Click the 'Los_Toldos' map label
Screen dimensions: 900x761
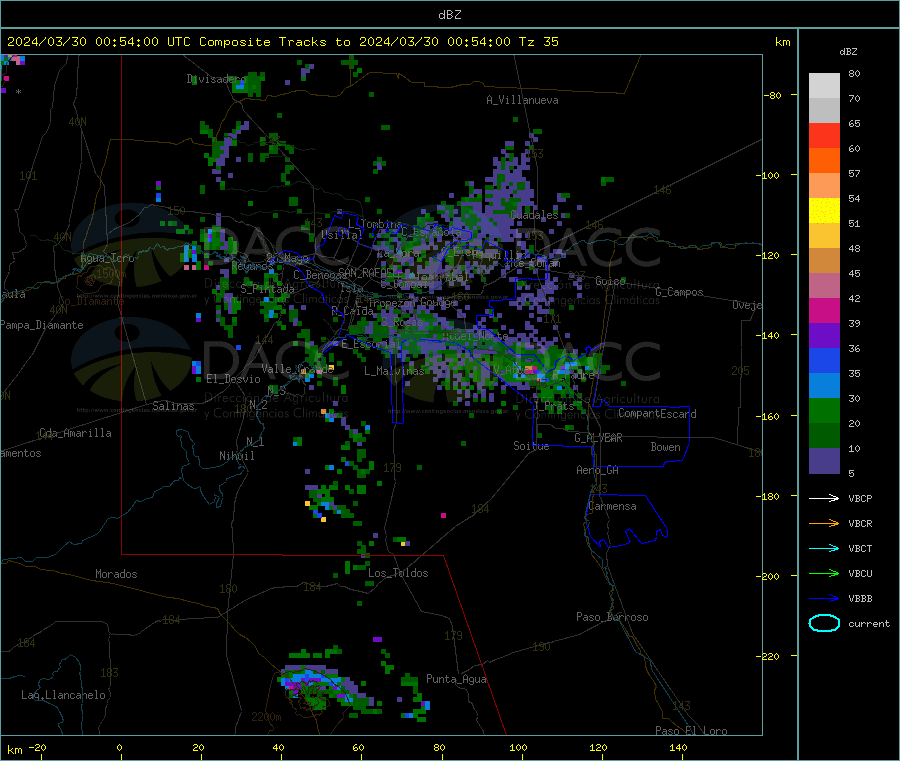[x=398, y=573]
